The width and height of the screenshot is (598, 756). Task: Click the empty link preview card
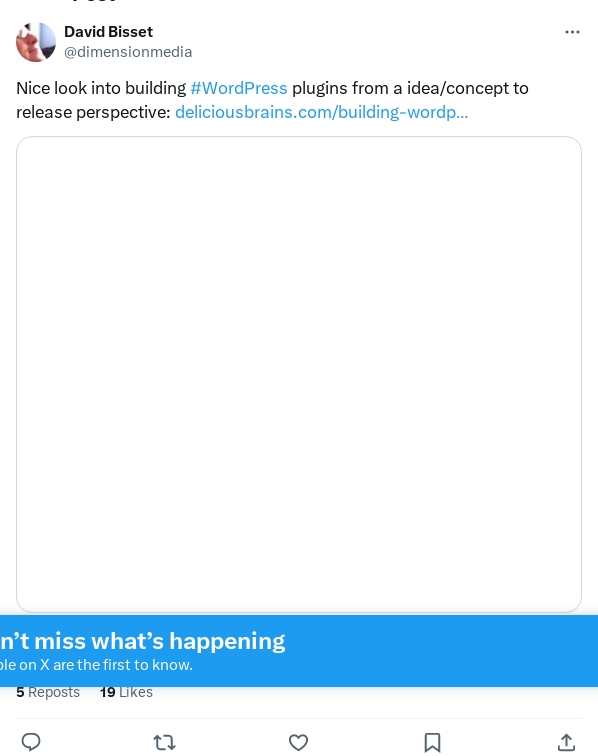(x=299, y=374)
